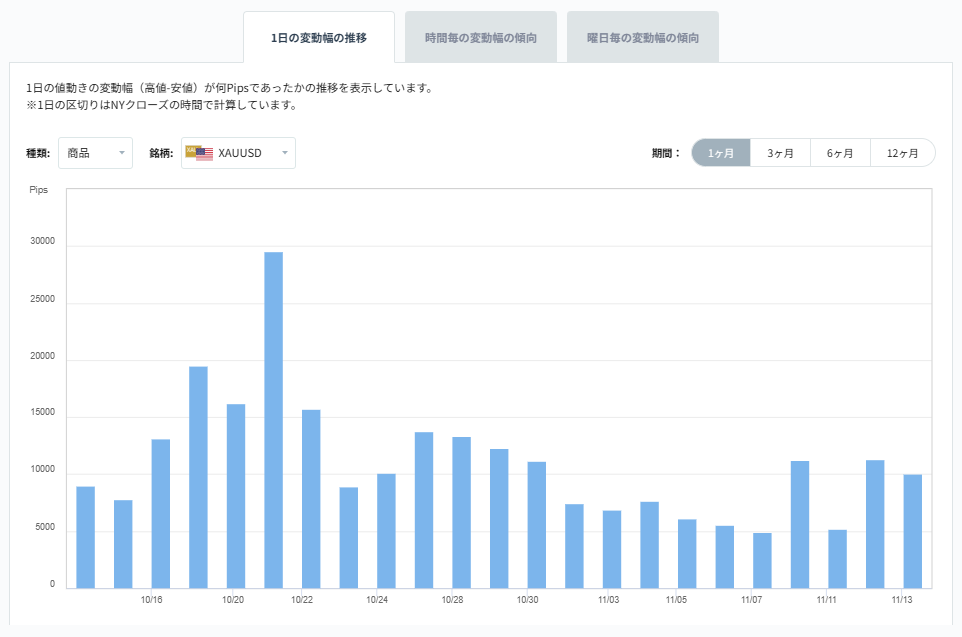Select the 1ヶ月 period option

point(720,152)
